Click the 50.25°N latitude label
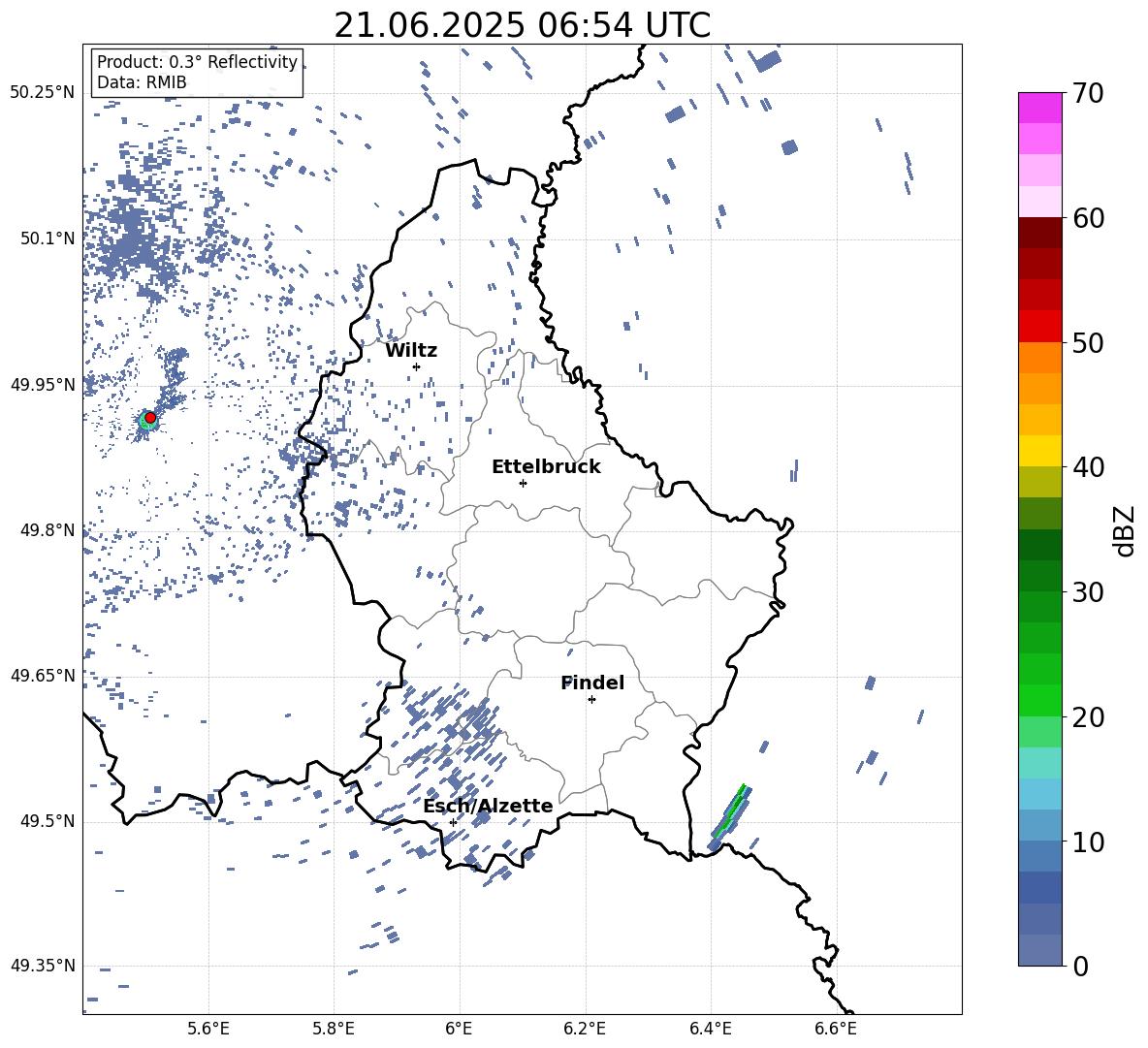 click(43, 93)
